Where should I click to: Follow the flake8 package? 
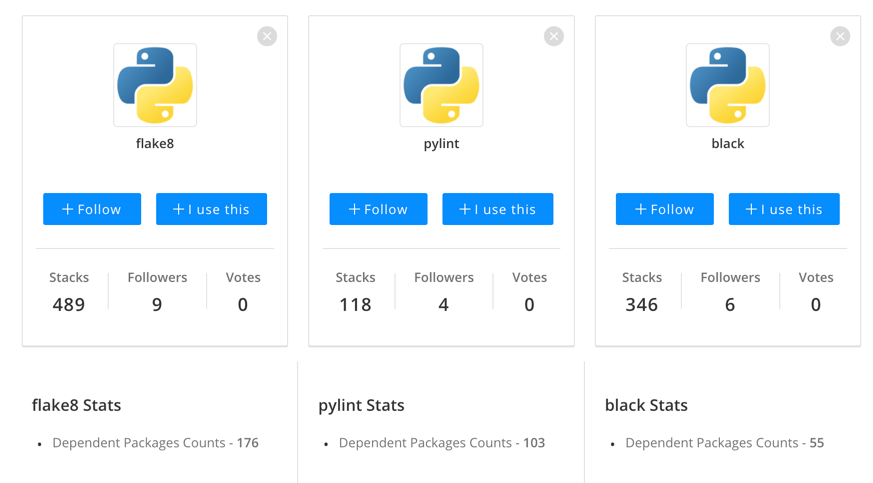click(x=92, y=209)
